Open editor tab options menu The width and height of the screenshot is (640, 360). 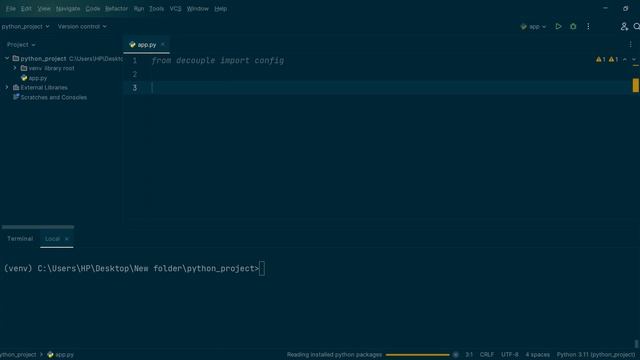(631, 44)
